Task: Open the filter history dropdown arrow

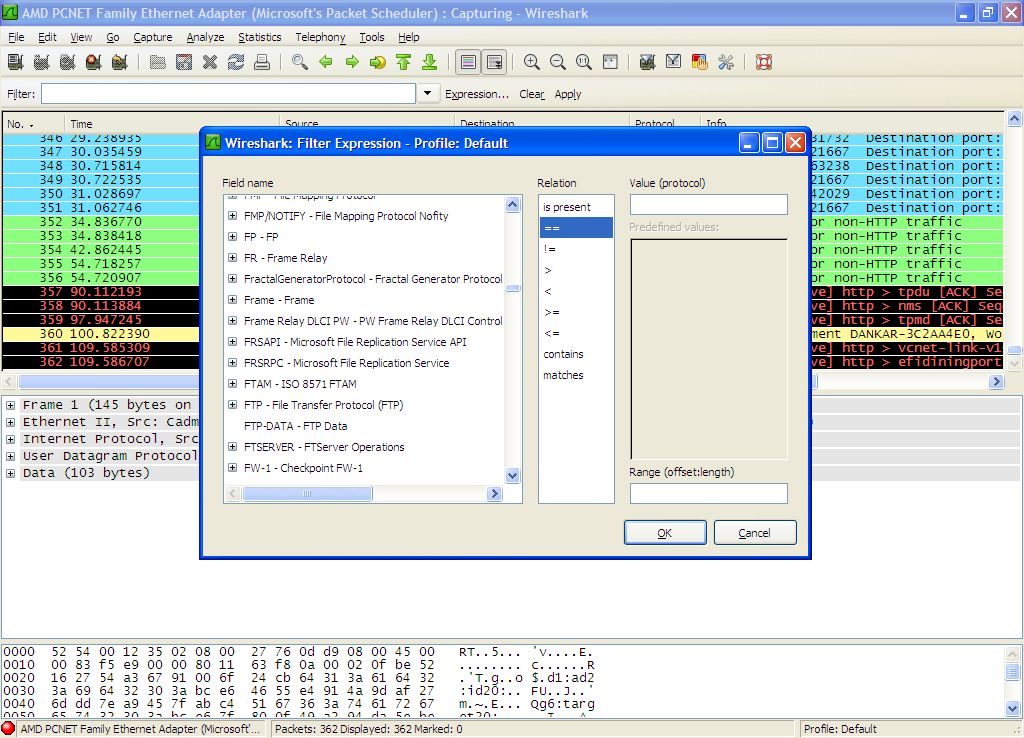Action: click(427, 93)
